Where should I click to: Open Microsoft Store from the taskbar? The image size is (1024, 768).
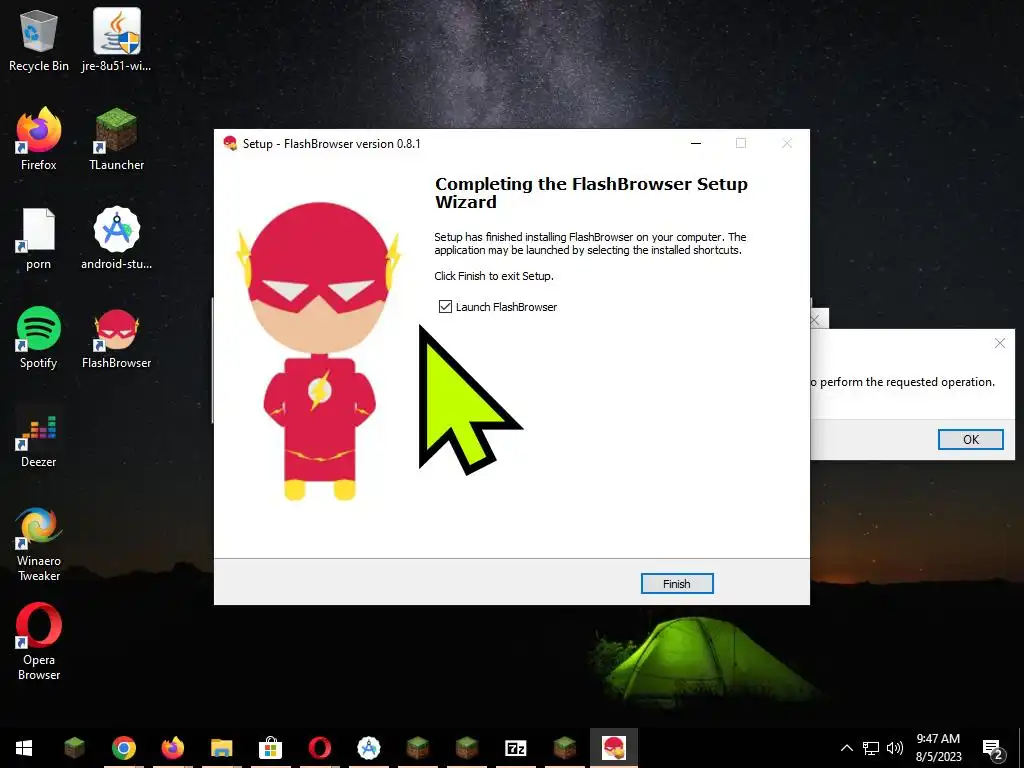coord(270,748)
